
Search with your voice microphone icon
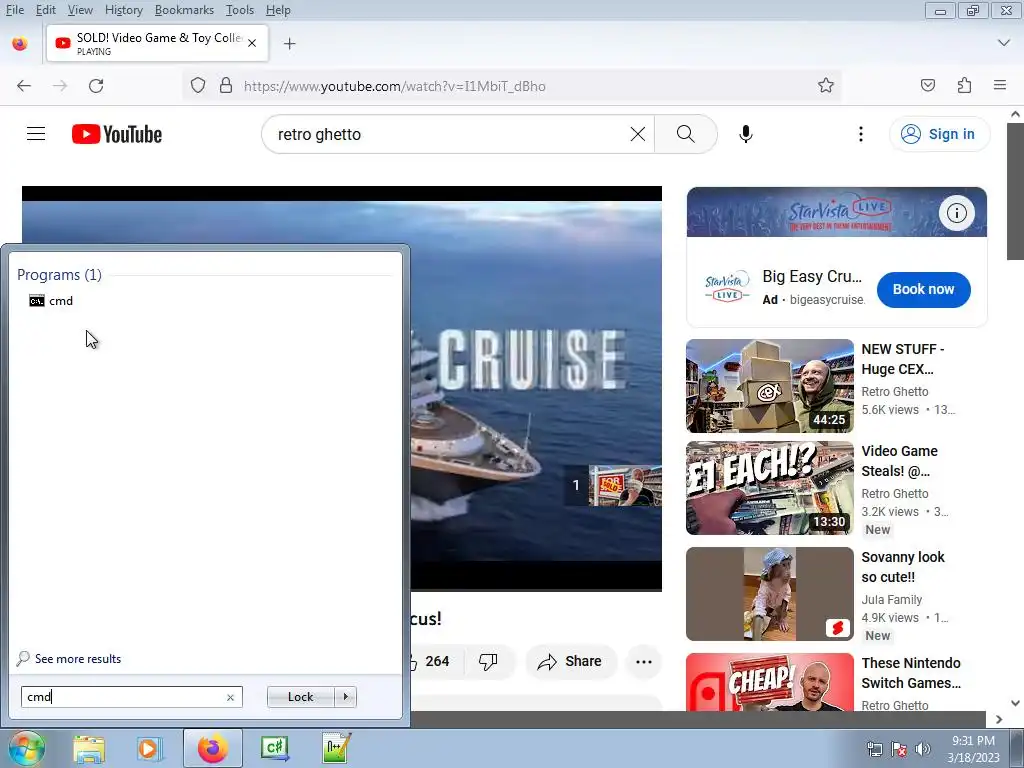(x=745, y=134)
